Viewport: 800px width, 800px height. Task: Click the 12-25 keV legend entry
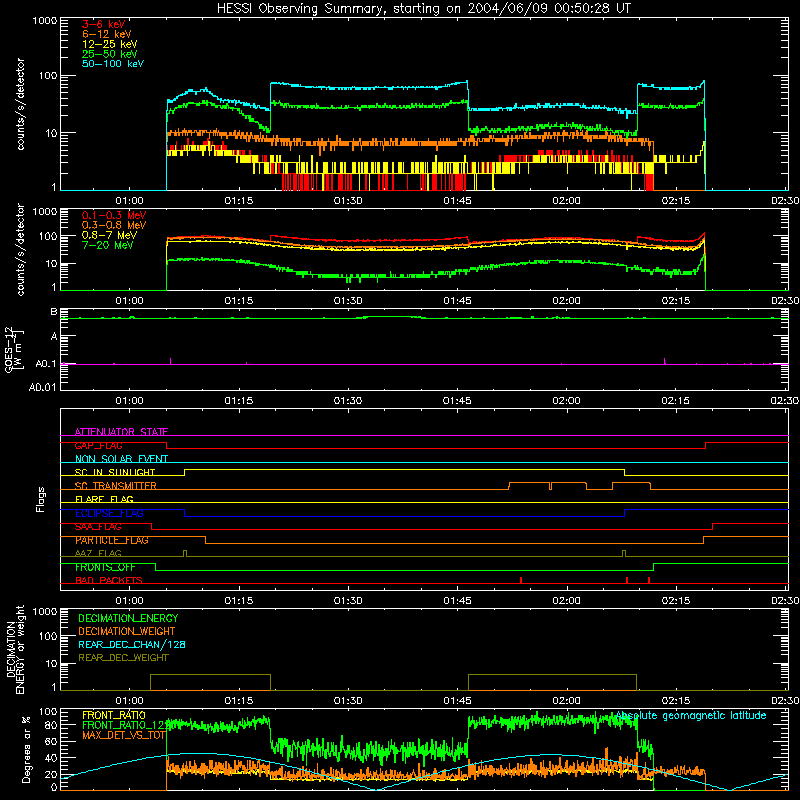(x=109, y=44)
